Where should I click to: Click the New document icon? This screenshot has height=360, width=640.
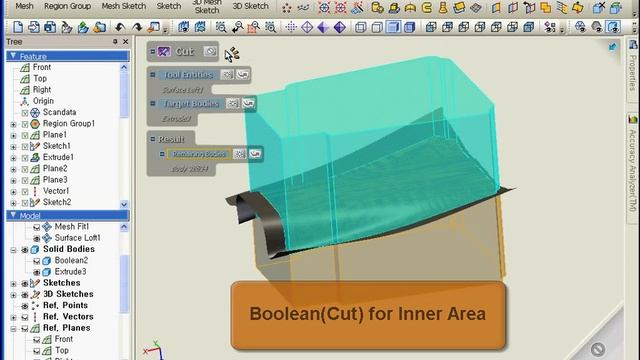18,27
